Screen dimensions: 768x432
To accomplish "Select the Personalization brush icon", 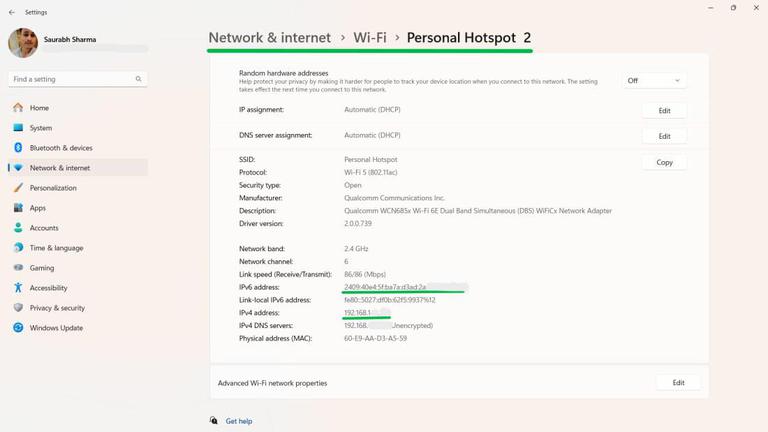I will point(18,188).
